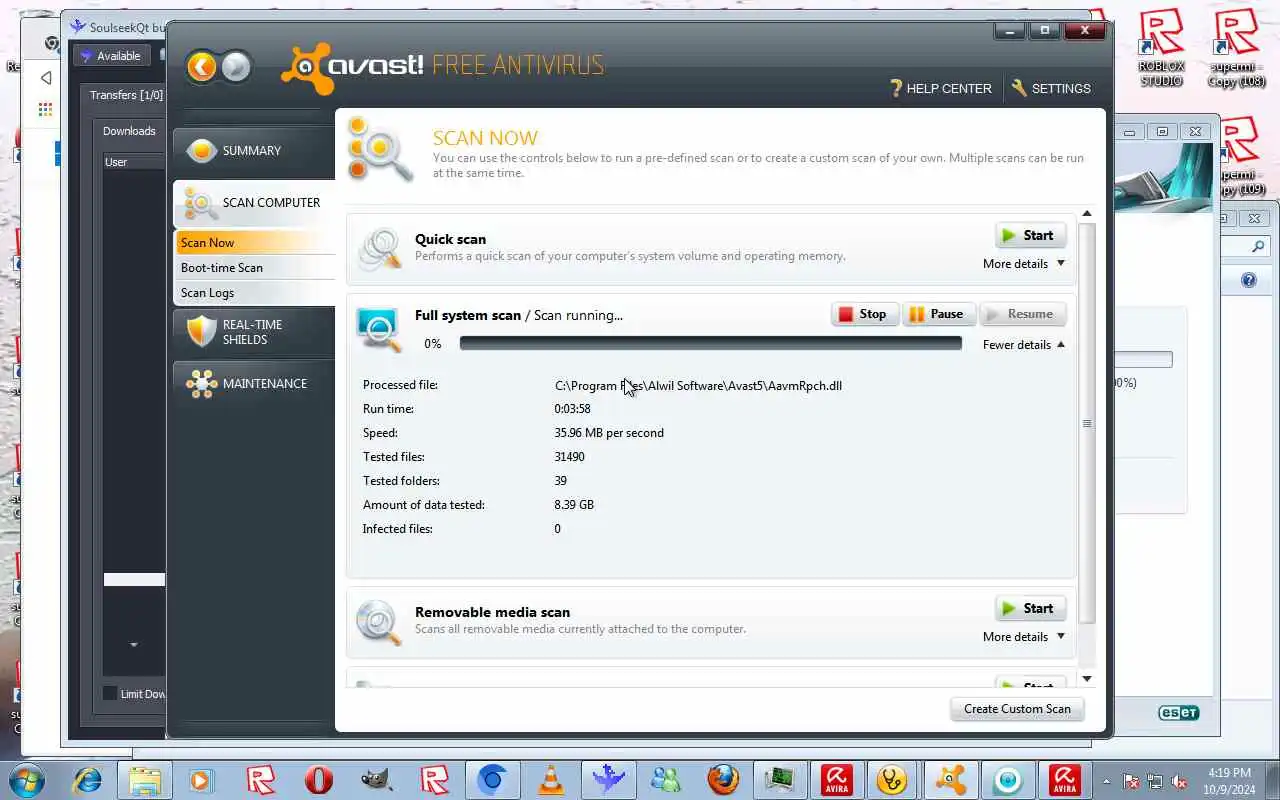Stop the Full system scan
1280x800 pixels.
click(x=865, y=314)
